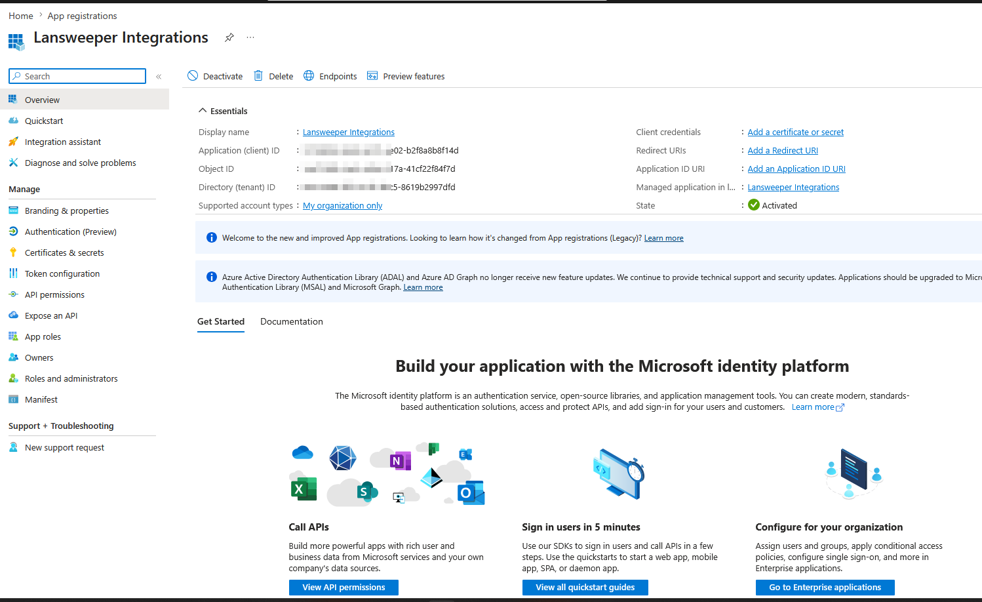Click the My organization only link

342,205
